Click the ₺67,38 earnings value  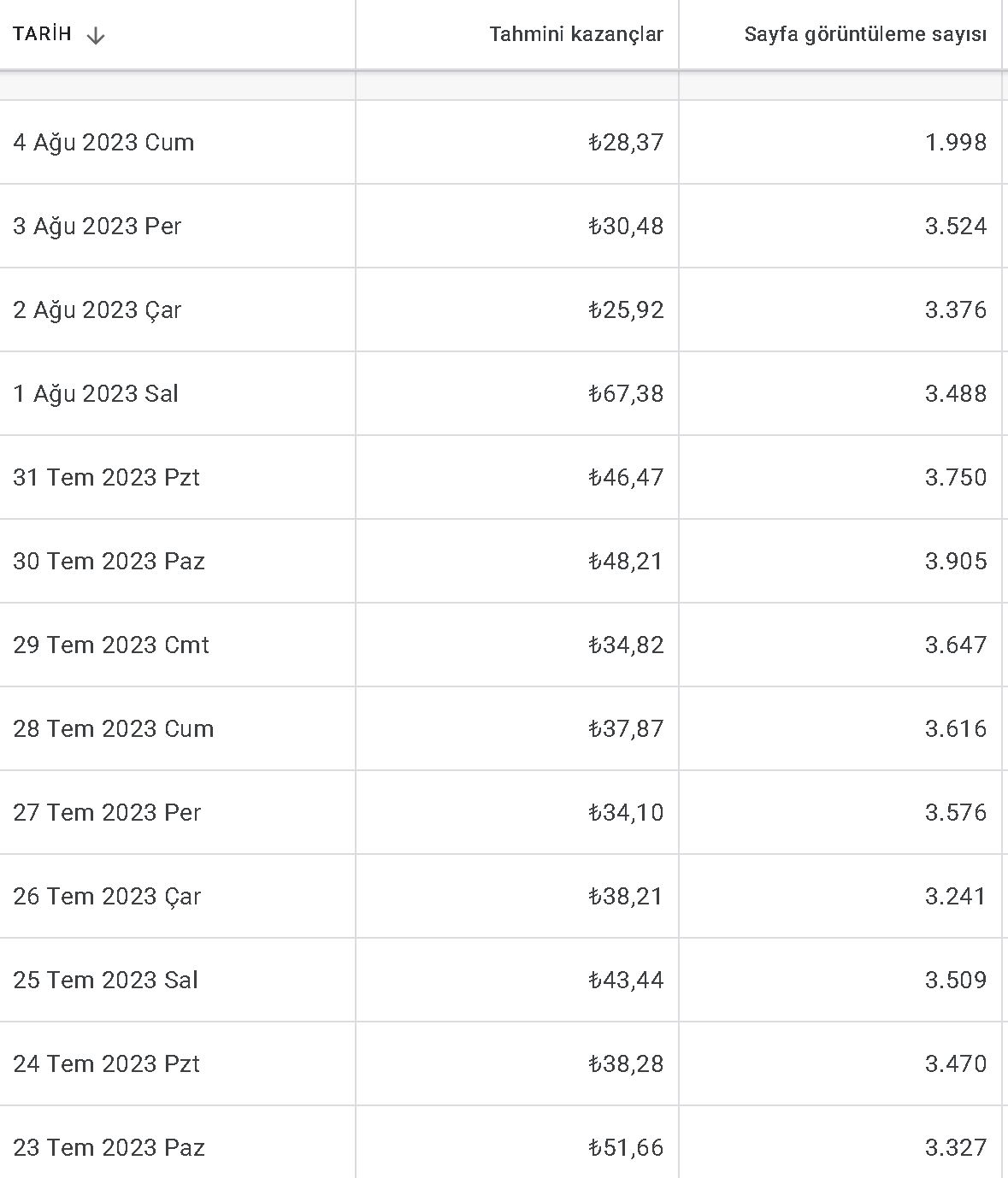[626, 393]
